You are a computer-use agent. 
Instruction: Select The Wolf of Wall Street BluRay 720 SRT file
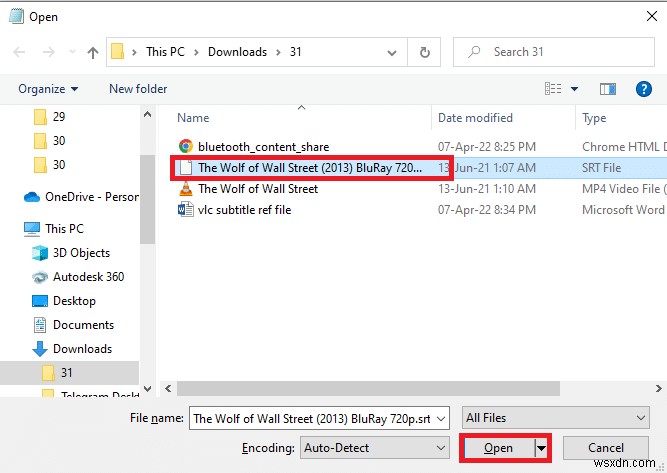coord(310,168)
